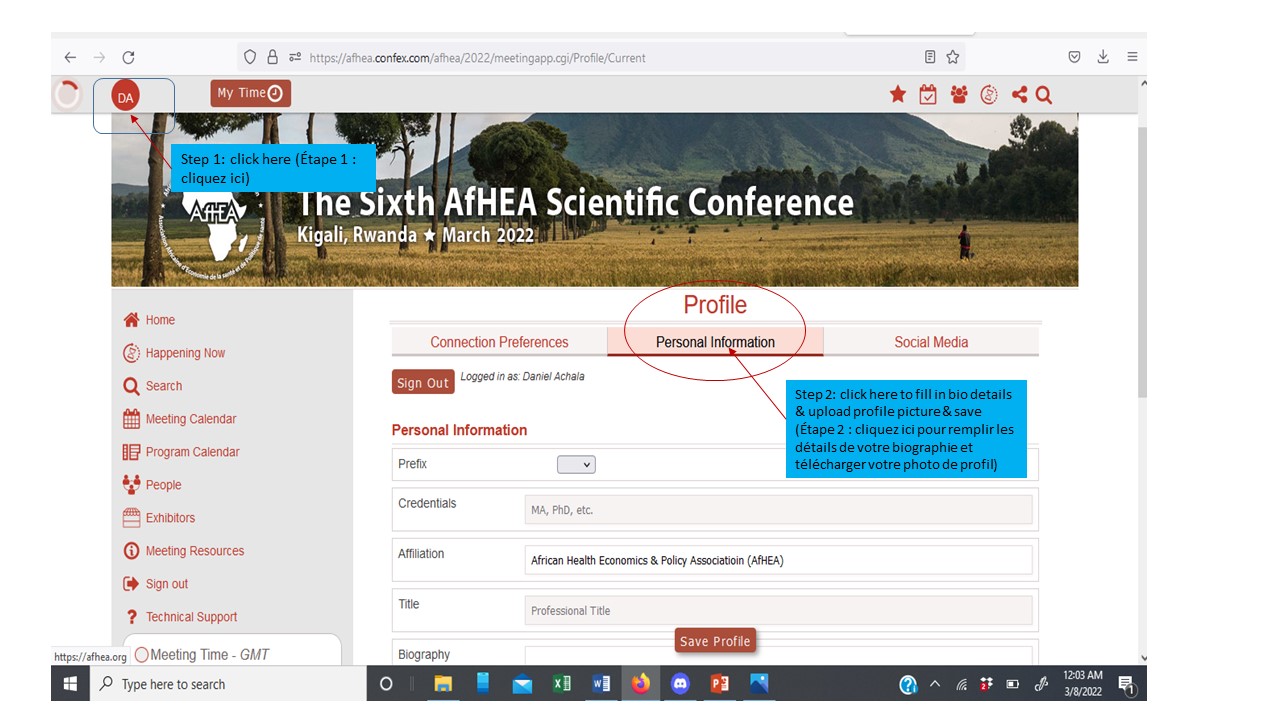Reload the page with the refresh icon
Screen dimensions: 1280x720
point(128,57)
